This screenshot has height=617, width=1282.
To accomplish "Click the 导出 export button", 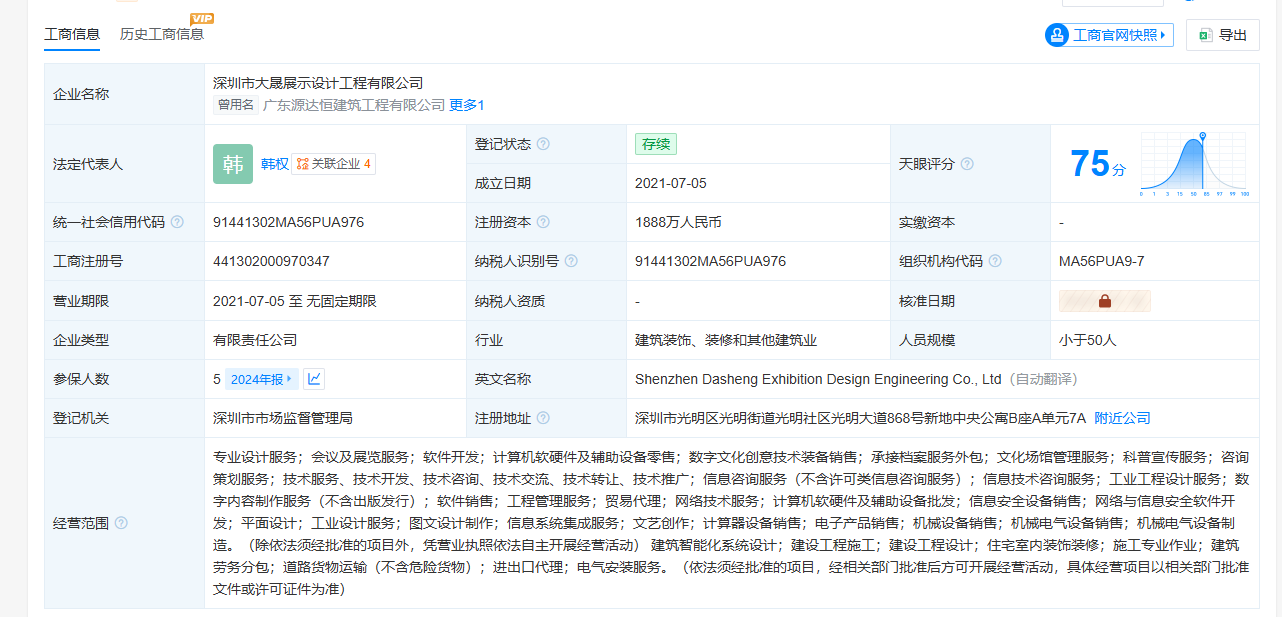I will 1222,35.
